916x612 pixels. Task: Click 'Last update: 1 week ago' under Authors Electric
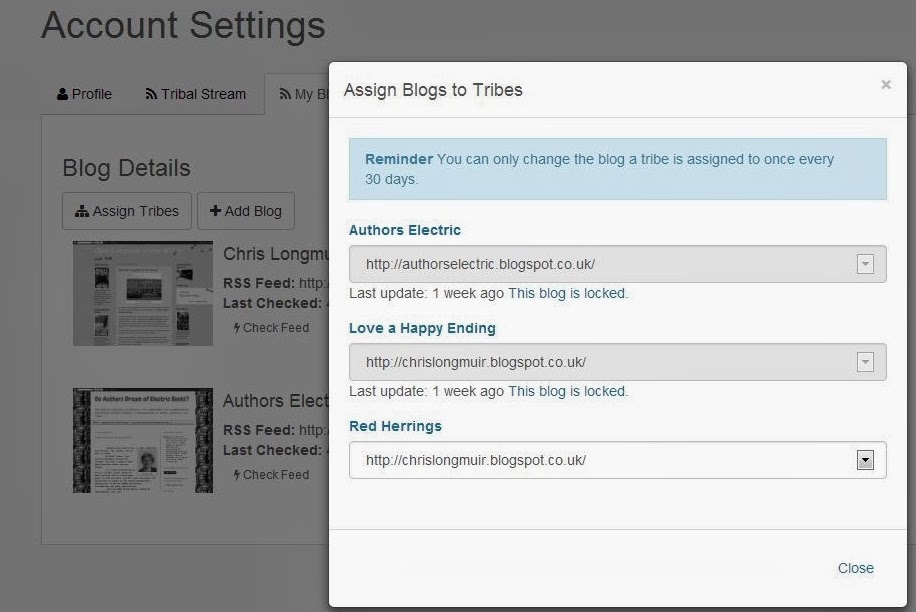coord(426,293)
